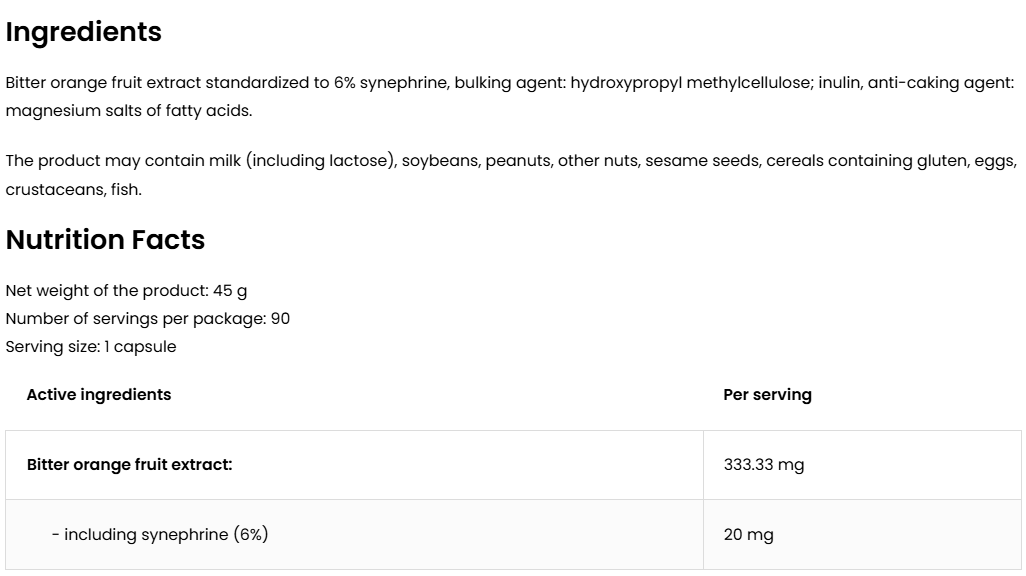Click the Nutrition Facts heading
1026x576 pixels.
click(105, 240)
